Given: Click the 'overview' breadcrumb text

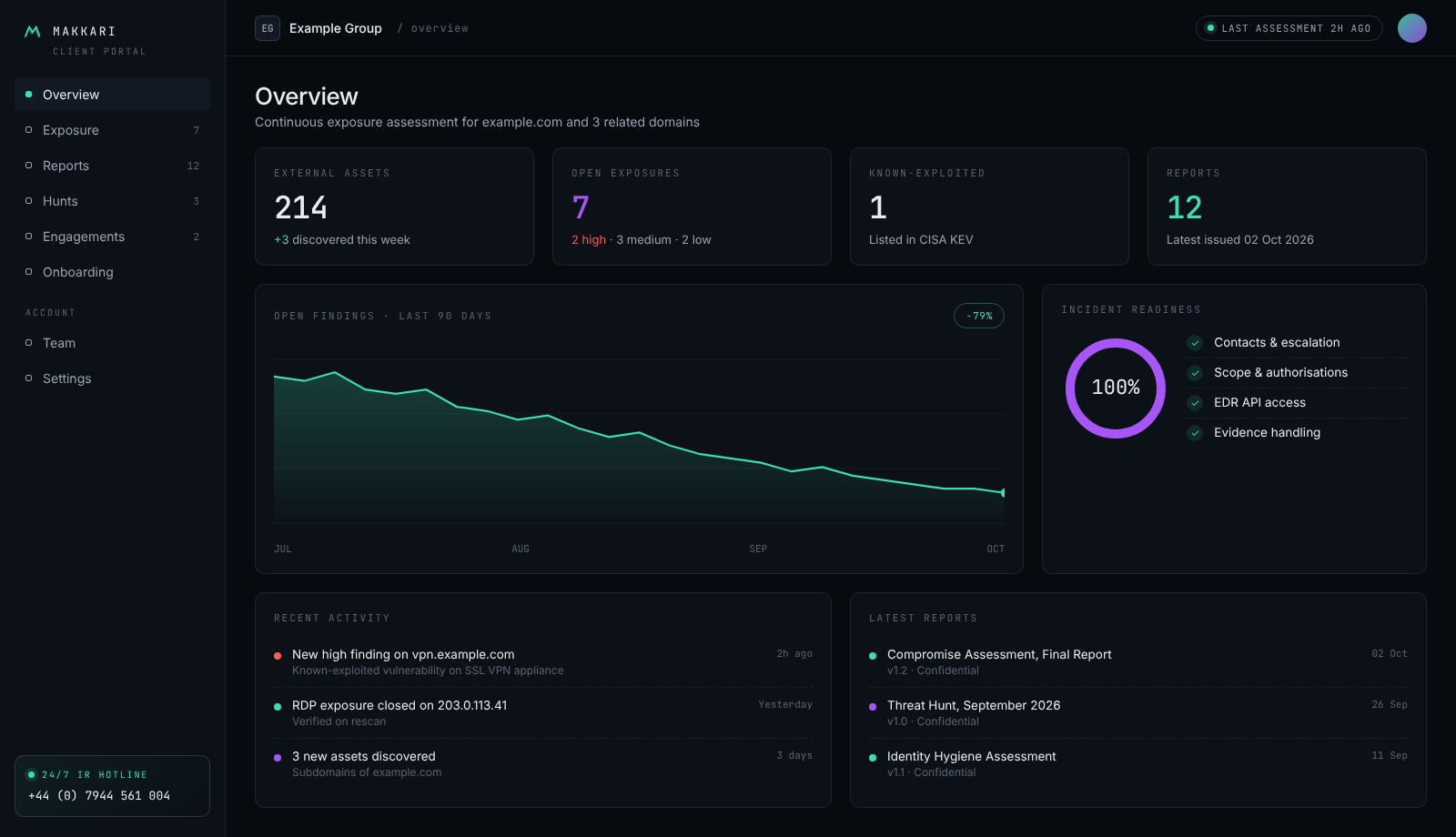Looking at the screenshot, I should tap(440, 28).
